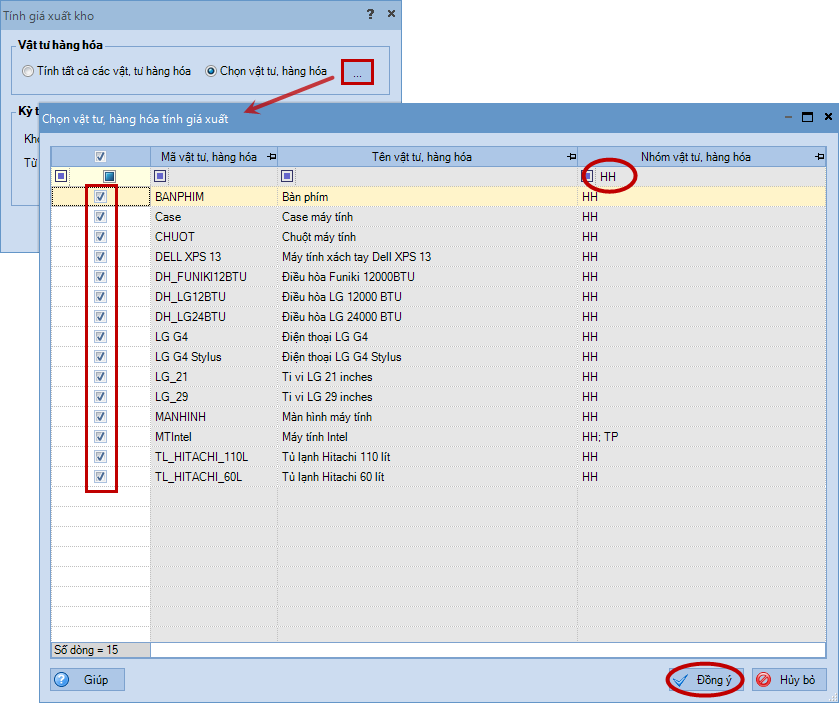Click the help question mark icon in Giúp button
The image size is (839, 703).
pyautogui.click(x=62, y=680)
